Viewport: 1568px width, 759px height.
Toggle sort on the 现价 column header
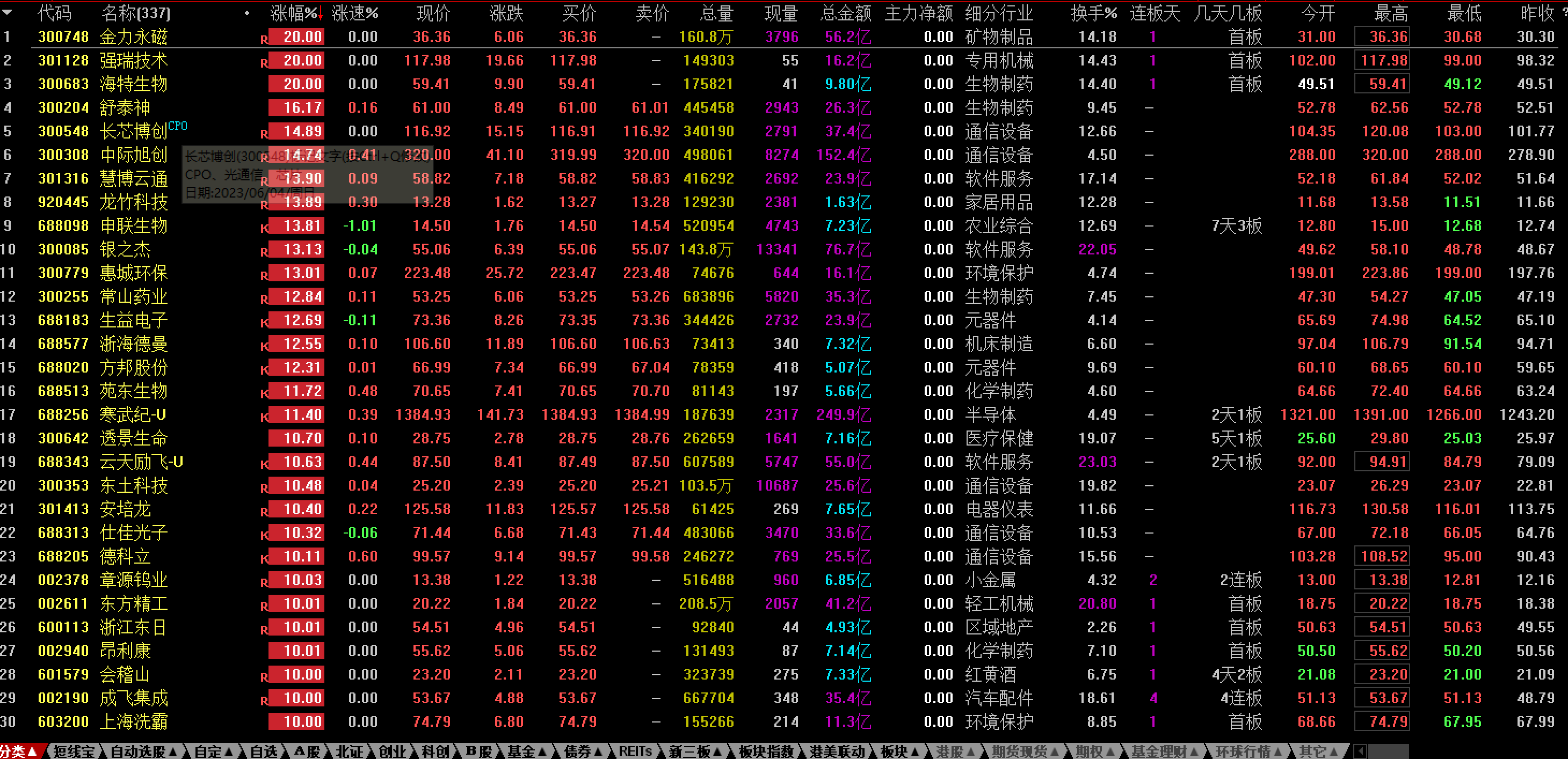[x=433, y=13]
